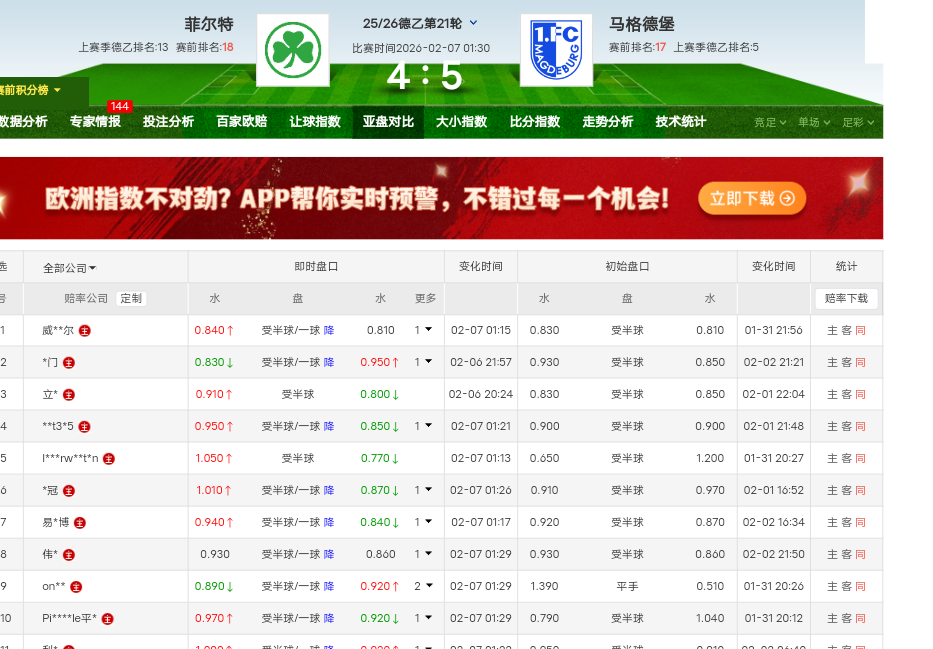
Task: Click red 主 badge beside *门
Action: [x=69, y=362]
